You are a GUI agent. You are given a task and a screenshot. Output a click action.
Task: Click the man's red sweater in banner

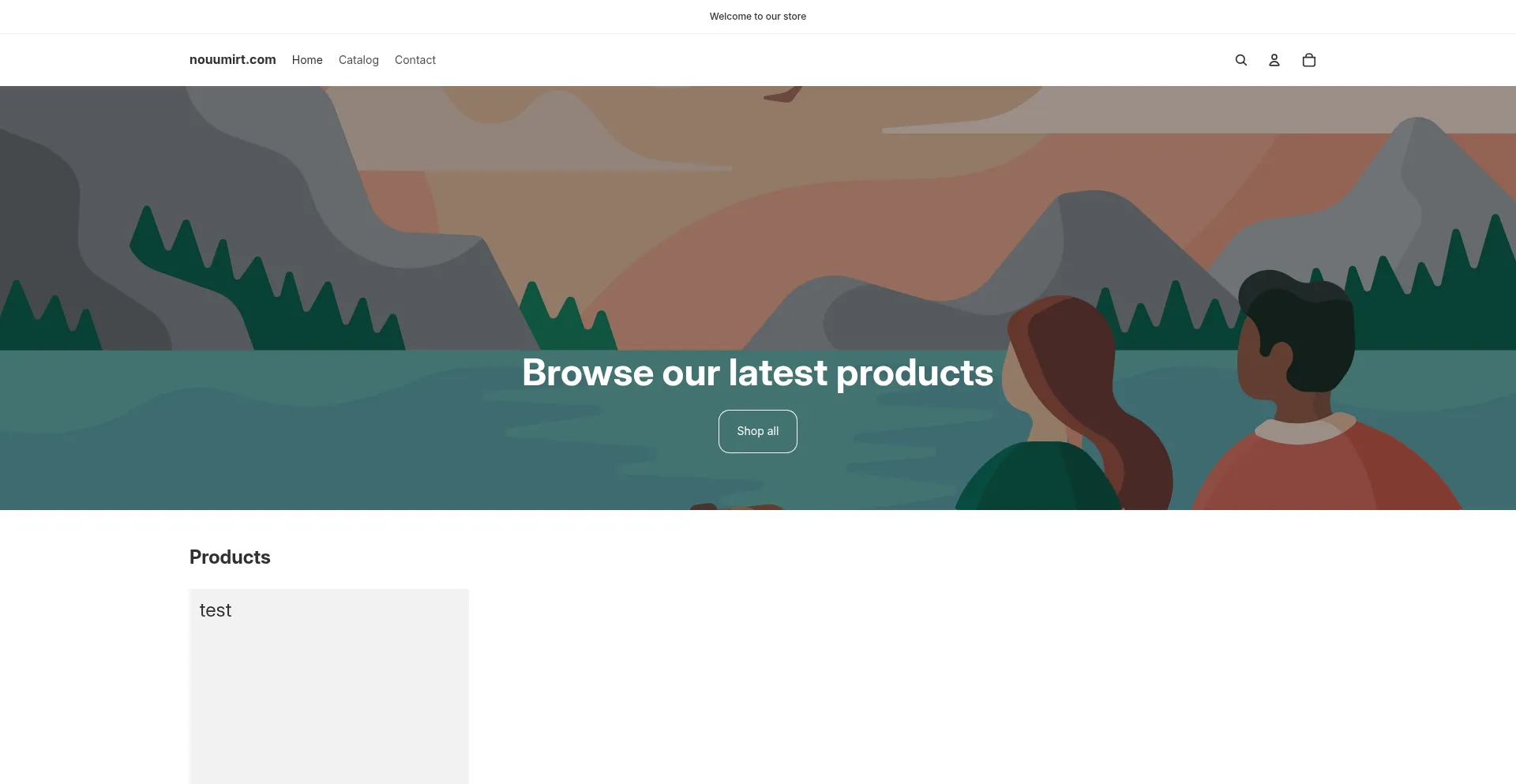pos(1326,474)
